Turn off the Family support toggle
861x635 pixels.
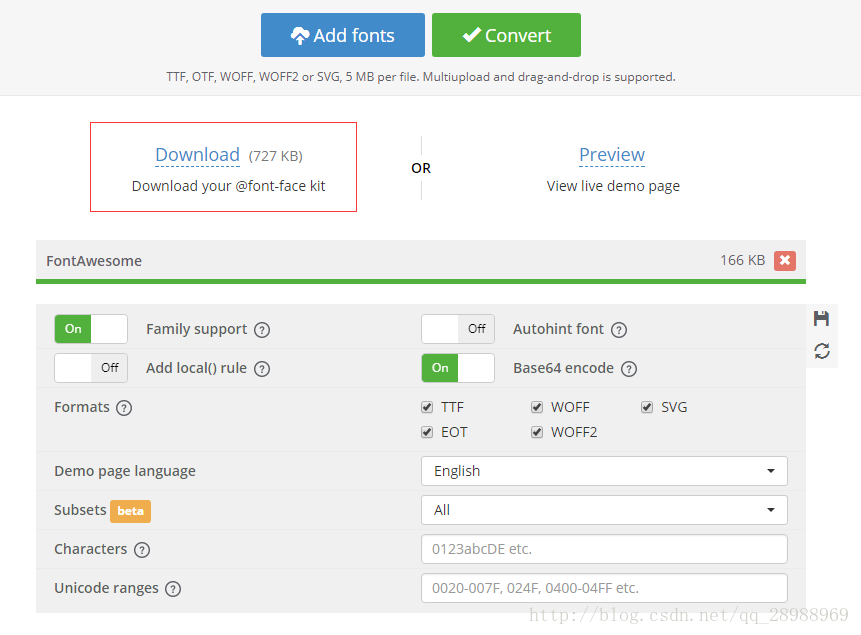[91, 329]
